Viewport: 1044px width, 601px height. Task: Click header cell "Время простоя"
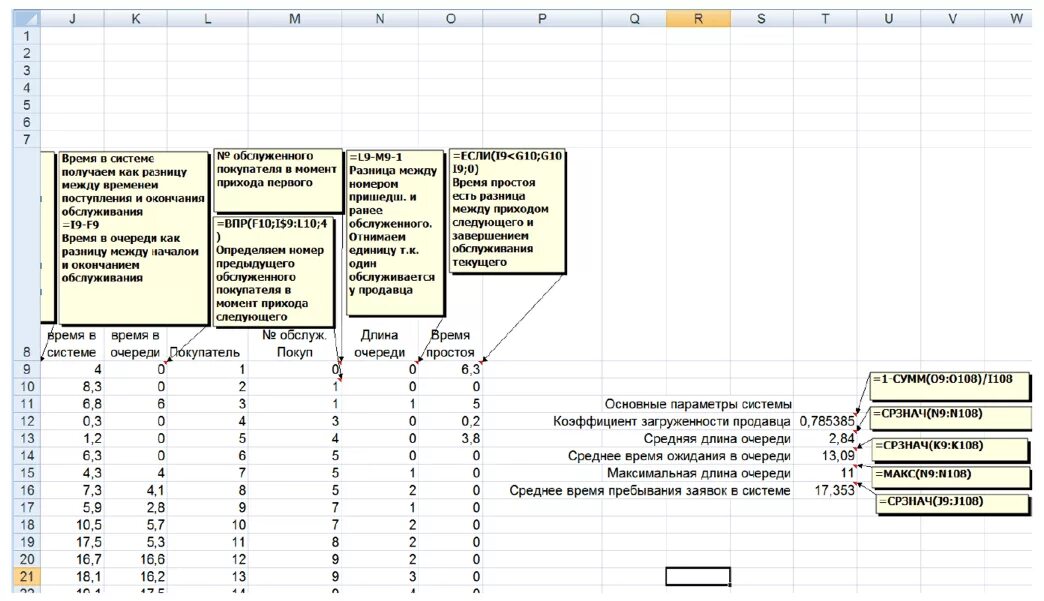(x=451, y=343)
